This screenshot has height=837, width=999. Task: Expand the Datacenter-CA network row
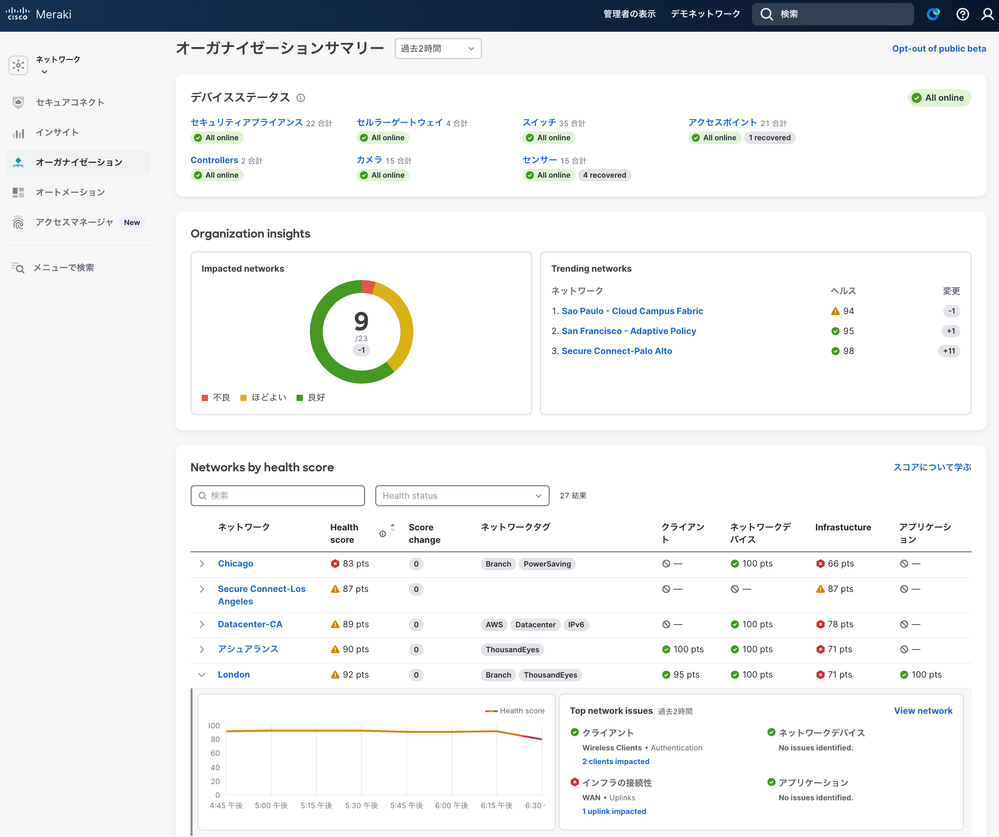click(202, 624)
